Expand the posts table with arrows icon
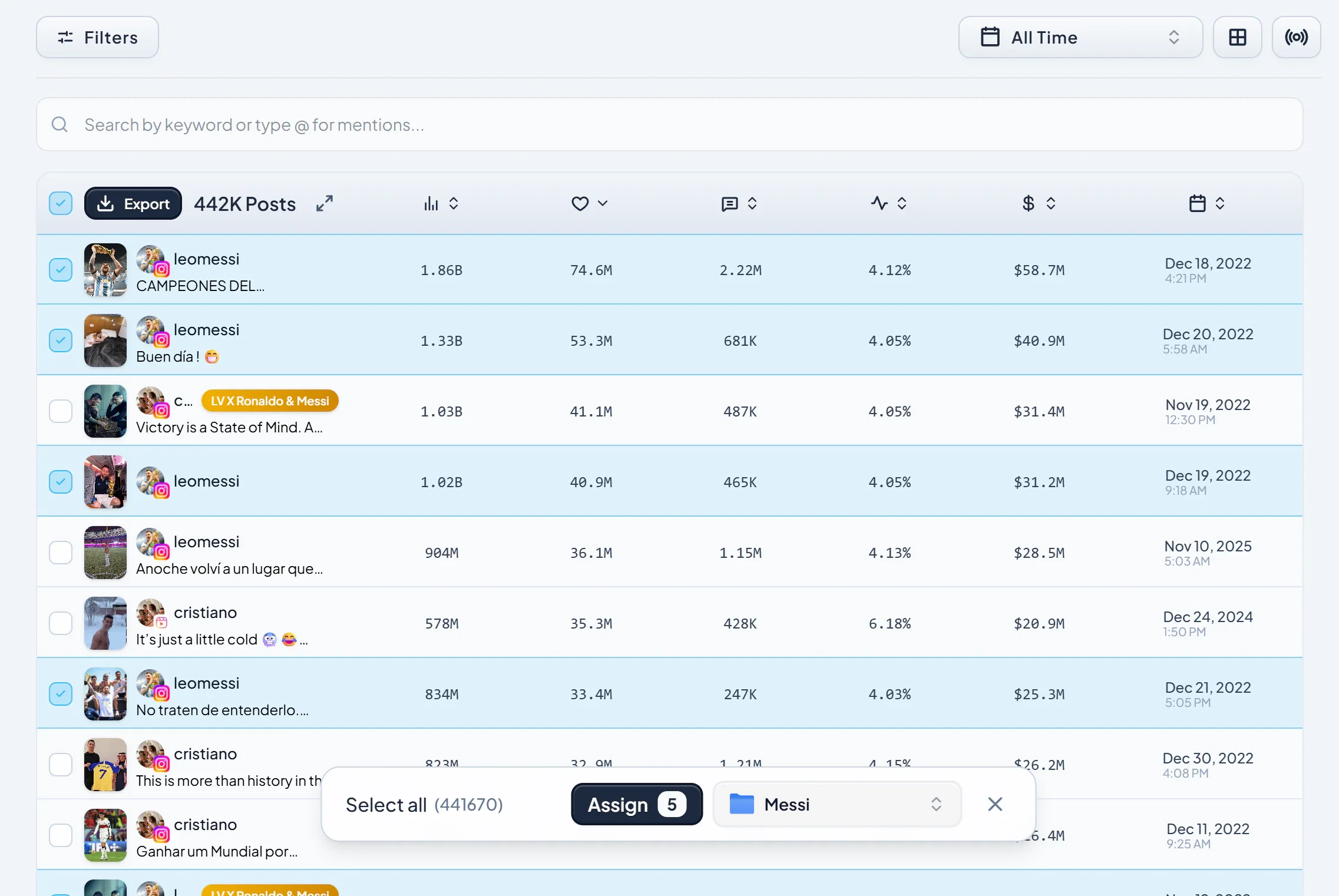Screen dimensions: 1339x896 point(325,204)
